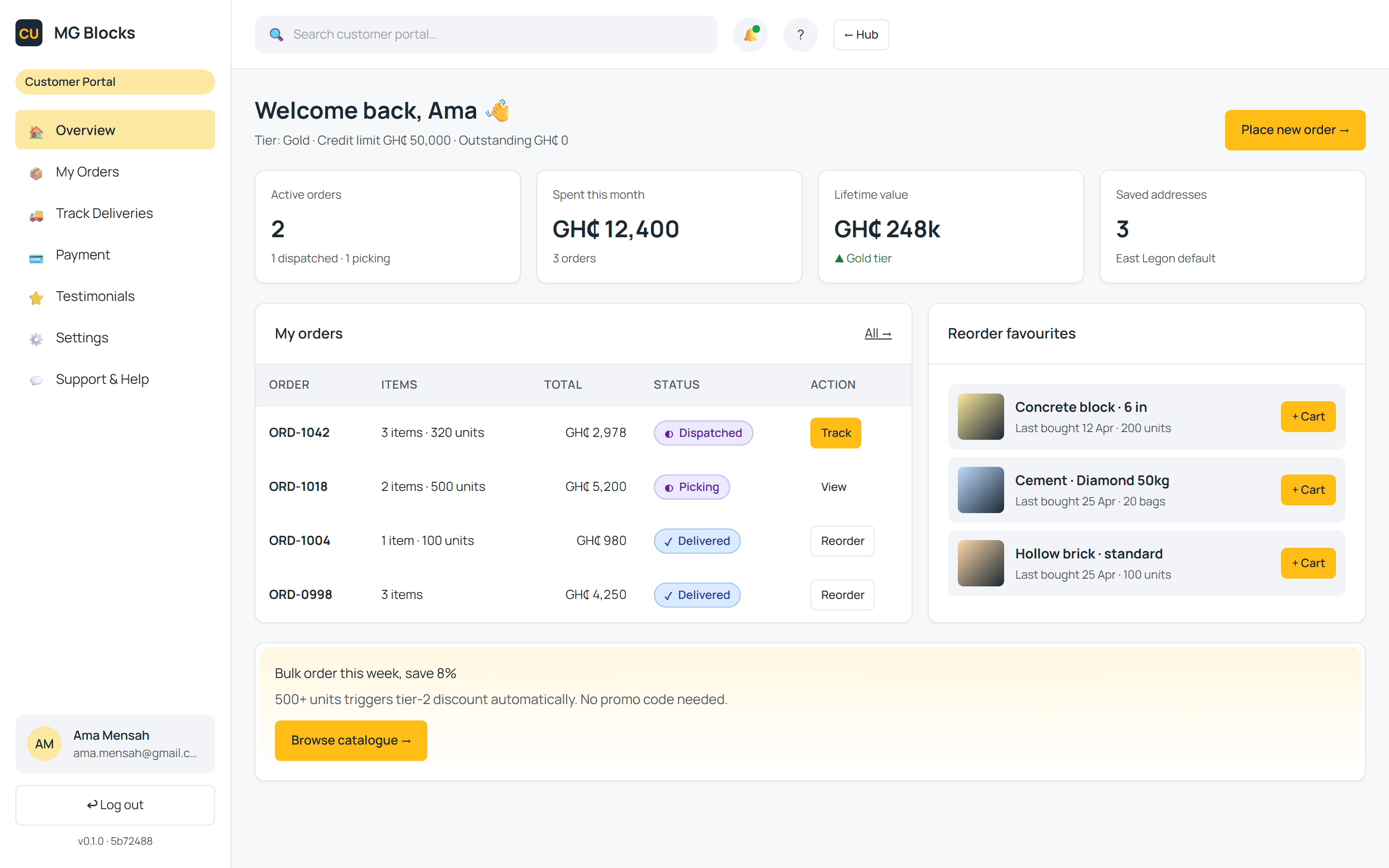1389x868 pixels.
Task: Click '3 items · 320 units' cell
Action: pyautogui.click(x=433, y=432)
